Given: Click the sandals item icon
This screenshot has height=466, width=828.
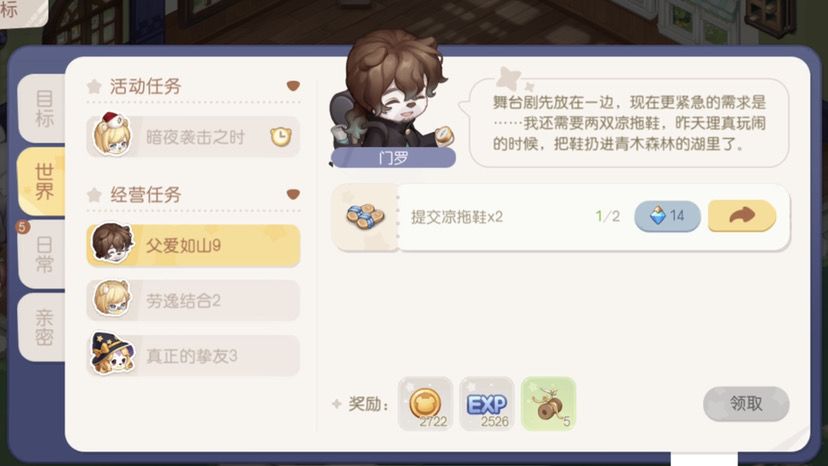Looking at the screenshot, I should pyautogui.click(x=365, y=216).
